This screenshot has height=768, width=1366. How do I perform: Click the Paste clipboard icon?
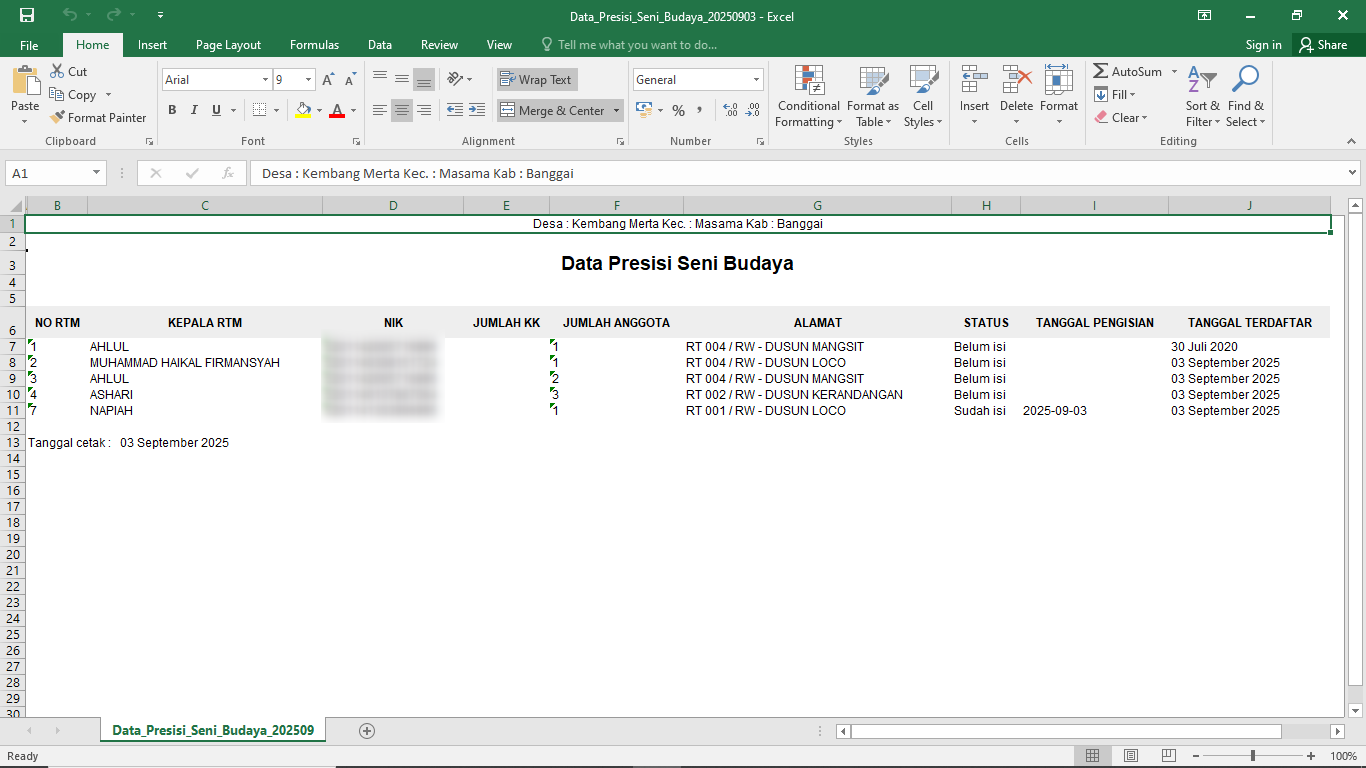point(25,82)
